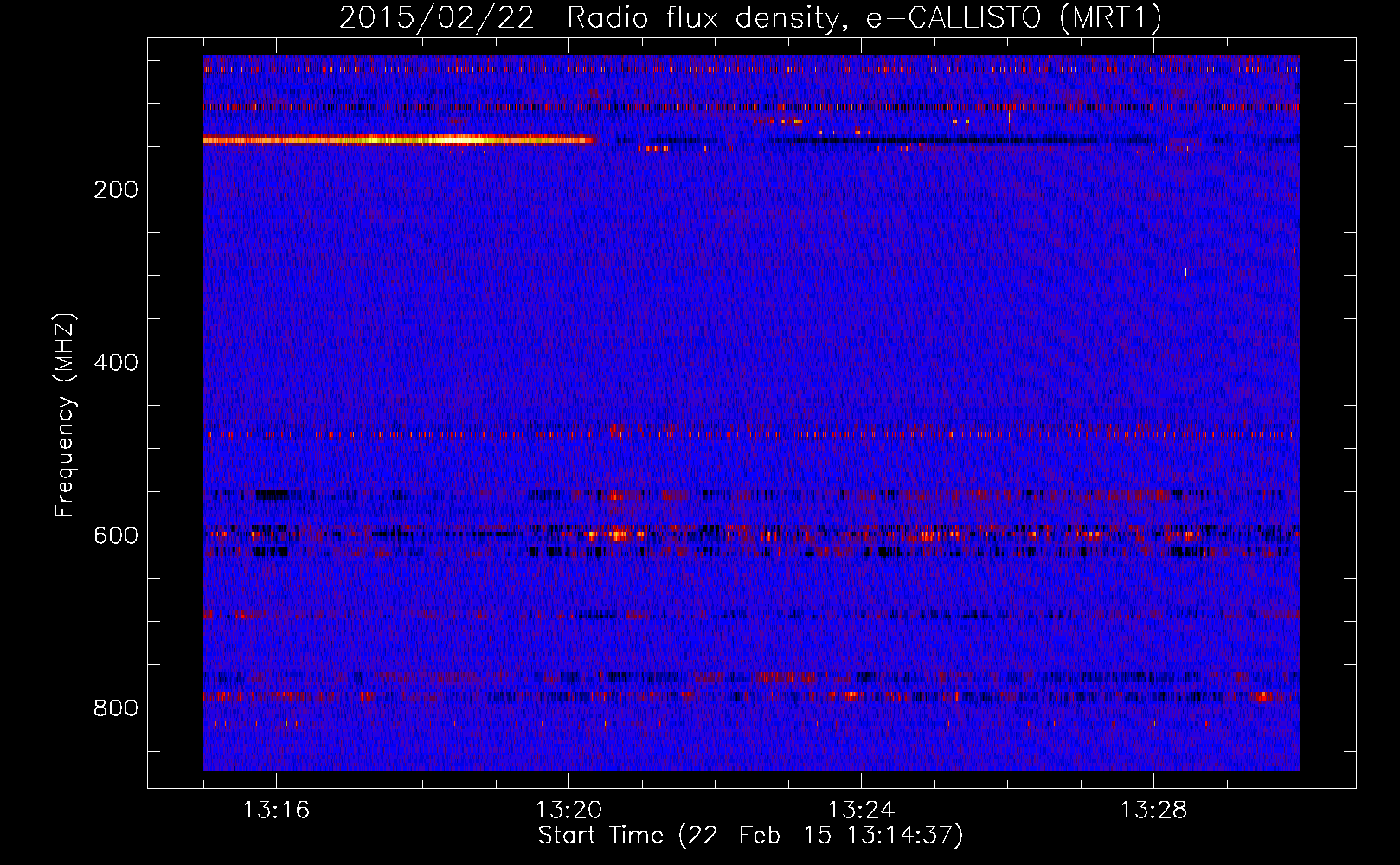Click the 13:16 time tick label
Screen dimensions: 1400x865
coord(276,811)
